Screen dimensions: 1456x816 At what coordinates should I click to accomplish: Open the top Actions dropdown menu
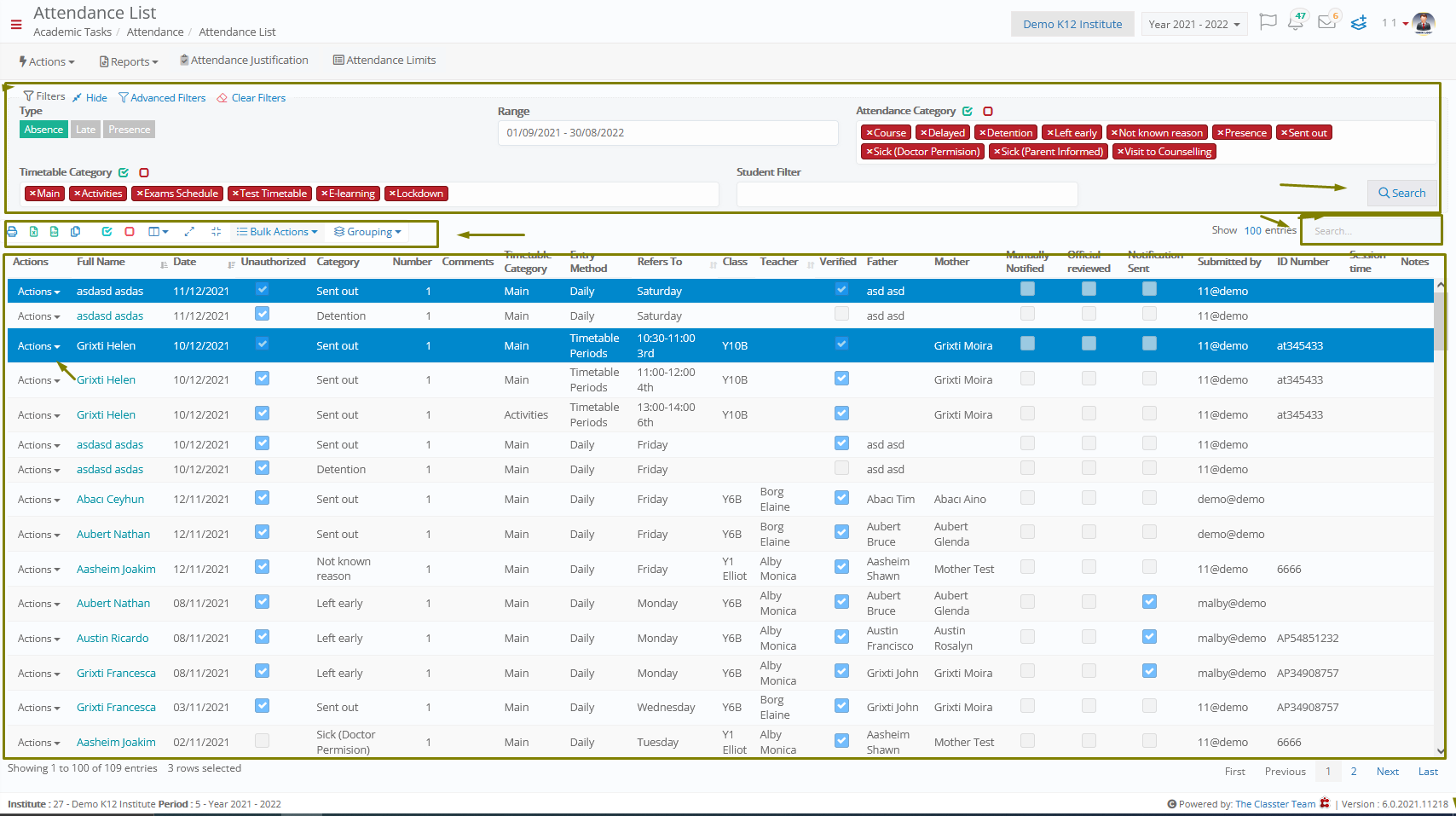[47, 61]
